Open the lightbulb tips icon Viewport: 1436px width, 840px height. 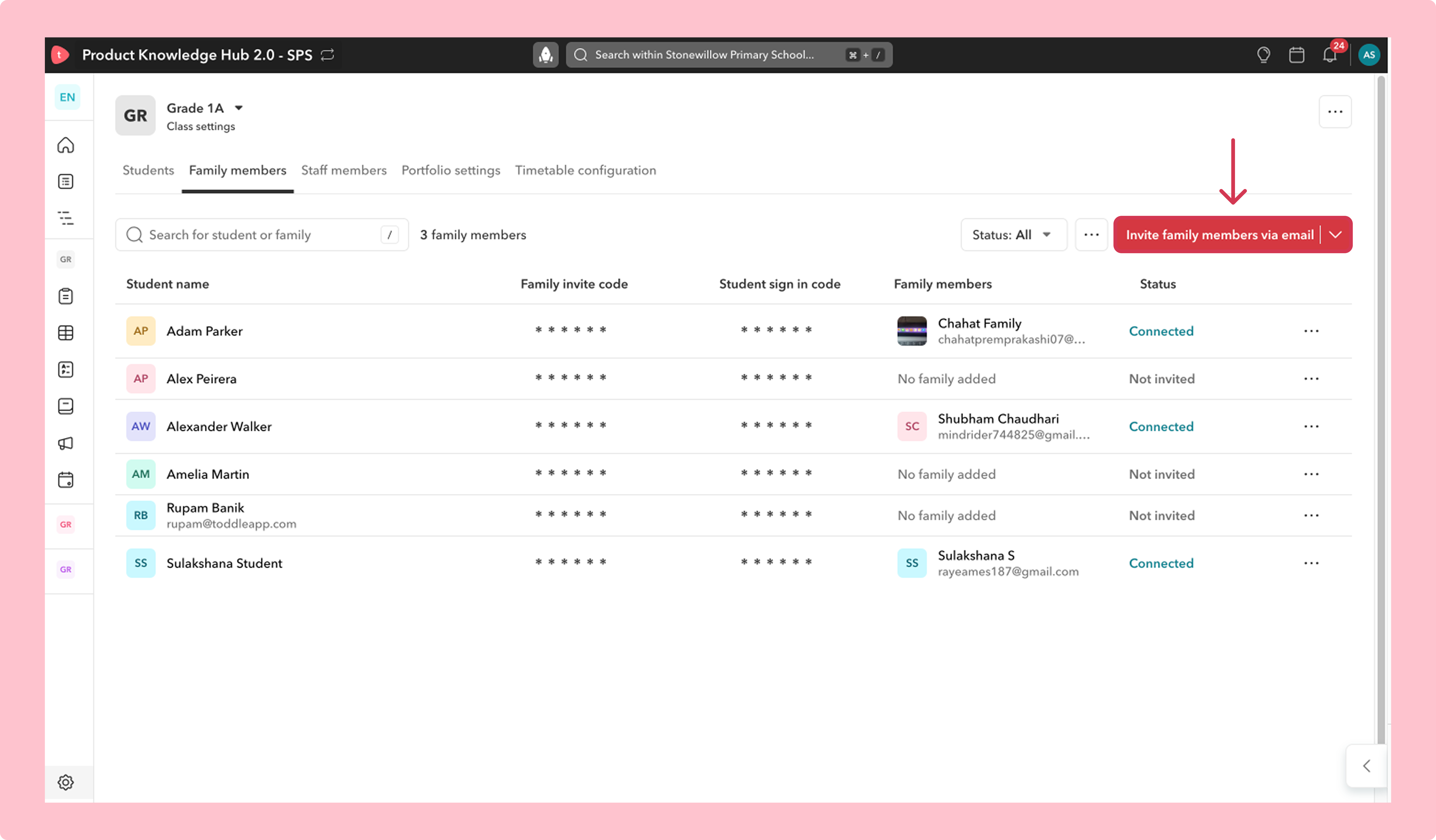[1263, 55]
